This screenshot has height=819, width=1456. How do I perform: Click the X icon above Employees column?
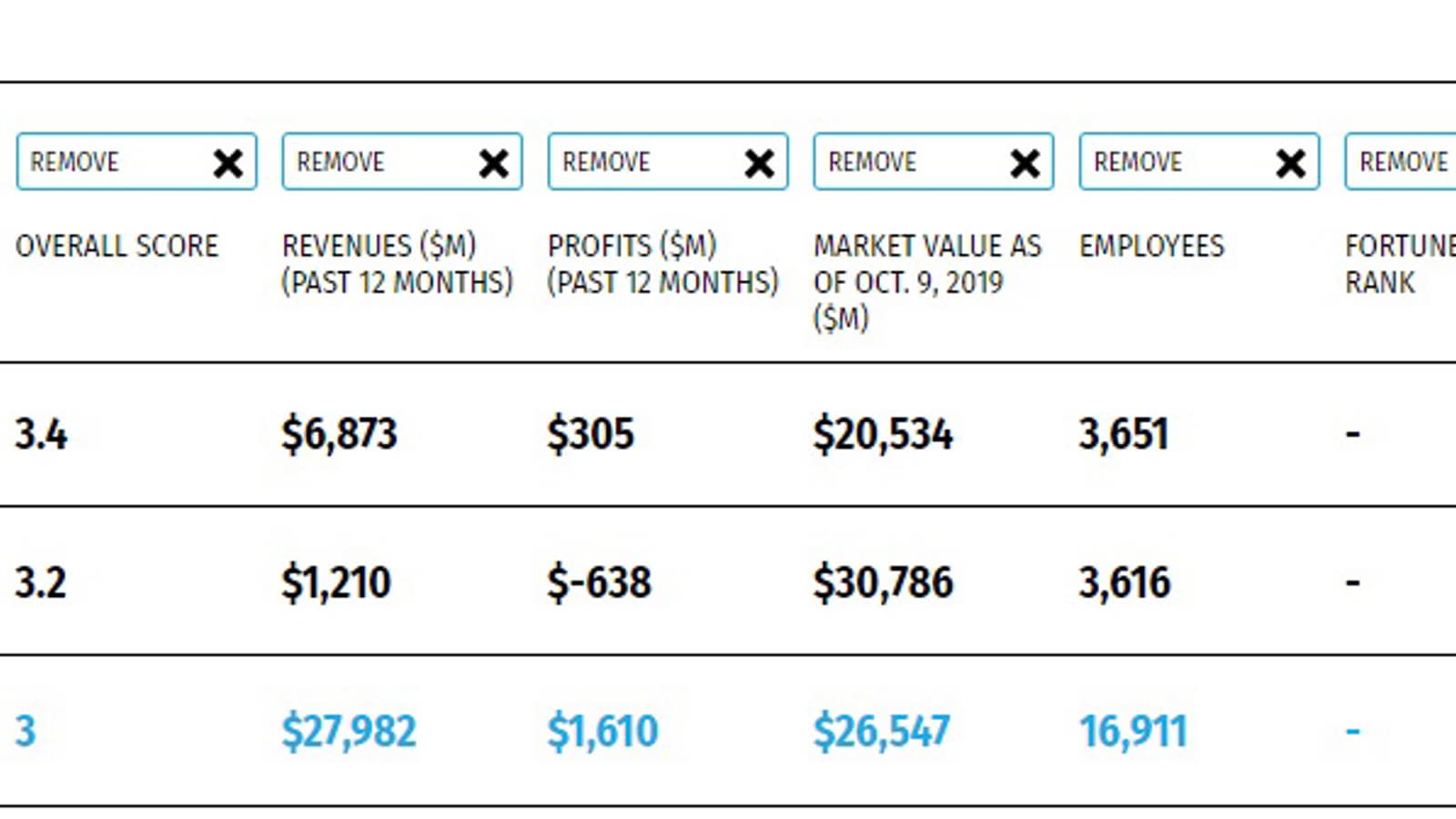point(1290,164)
